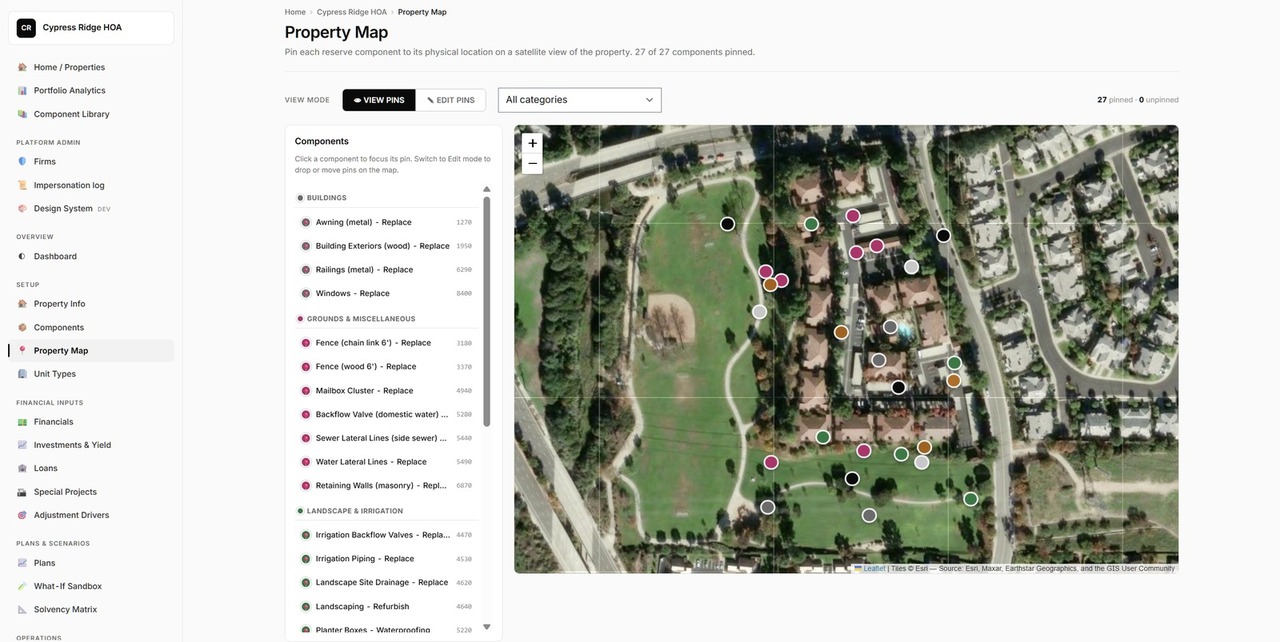The width and height of the screenshot is (1280, 642).
Task: Select Fence (chain link 6') pin dot
Action: click(306, 343)
